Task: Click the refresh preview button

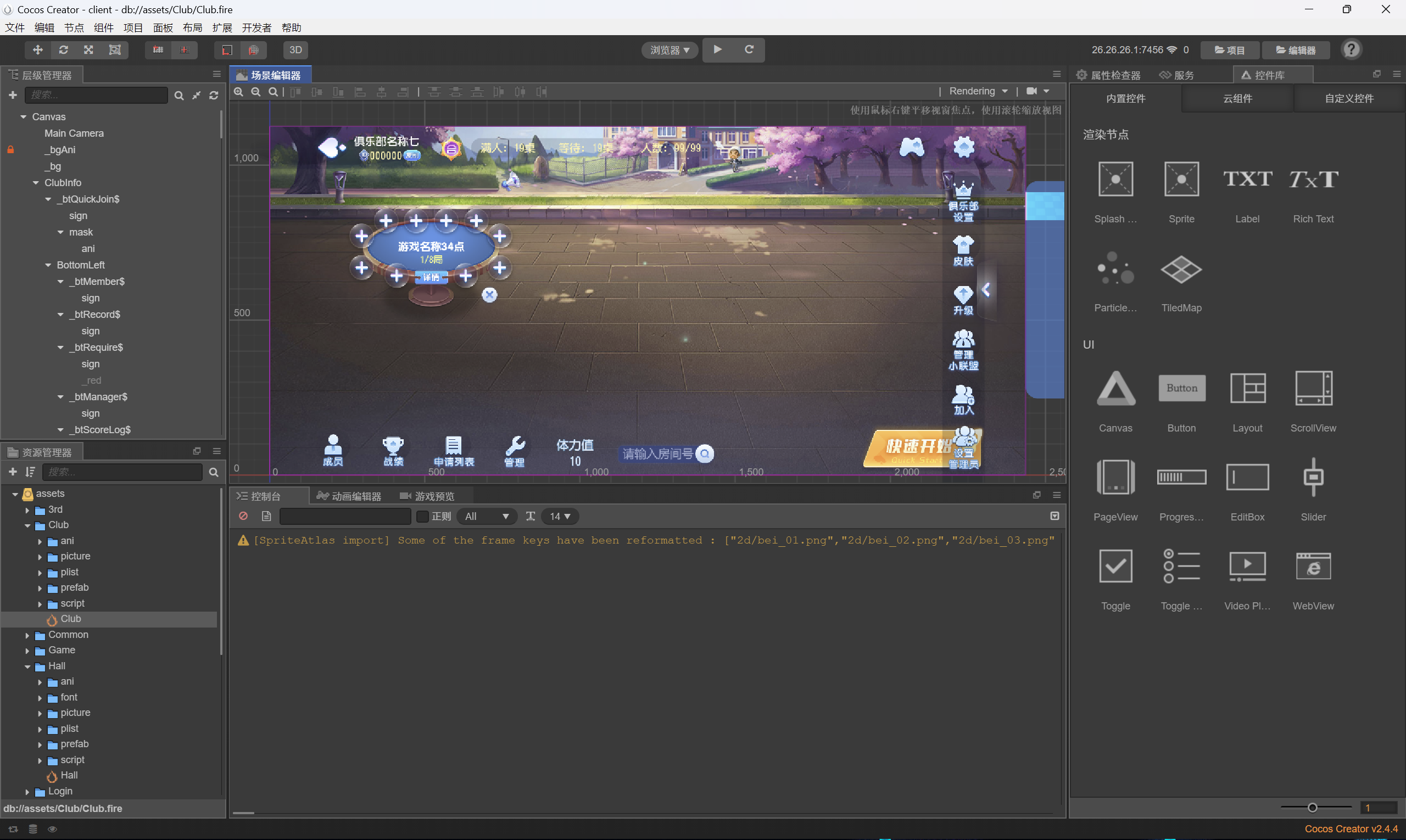Action: 749,50
